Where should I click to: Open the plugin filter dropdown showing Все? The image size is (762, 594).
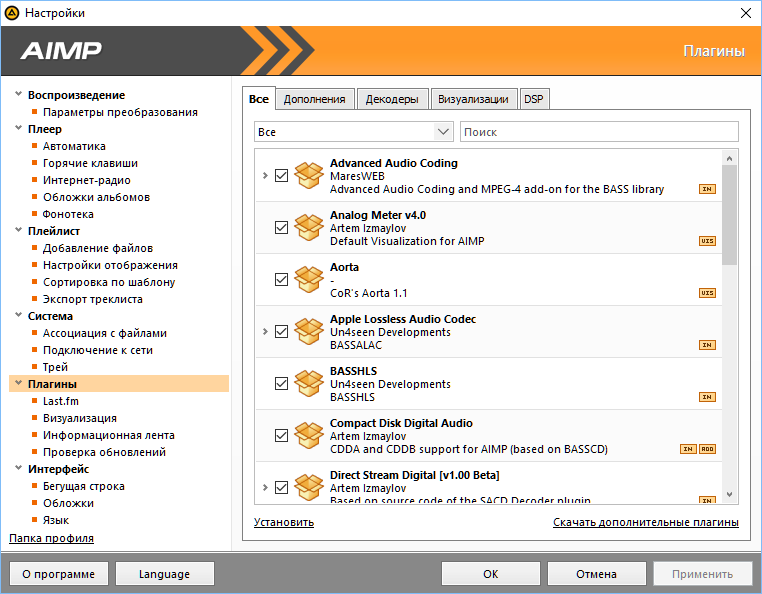[354, 132]
